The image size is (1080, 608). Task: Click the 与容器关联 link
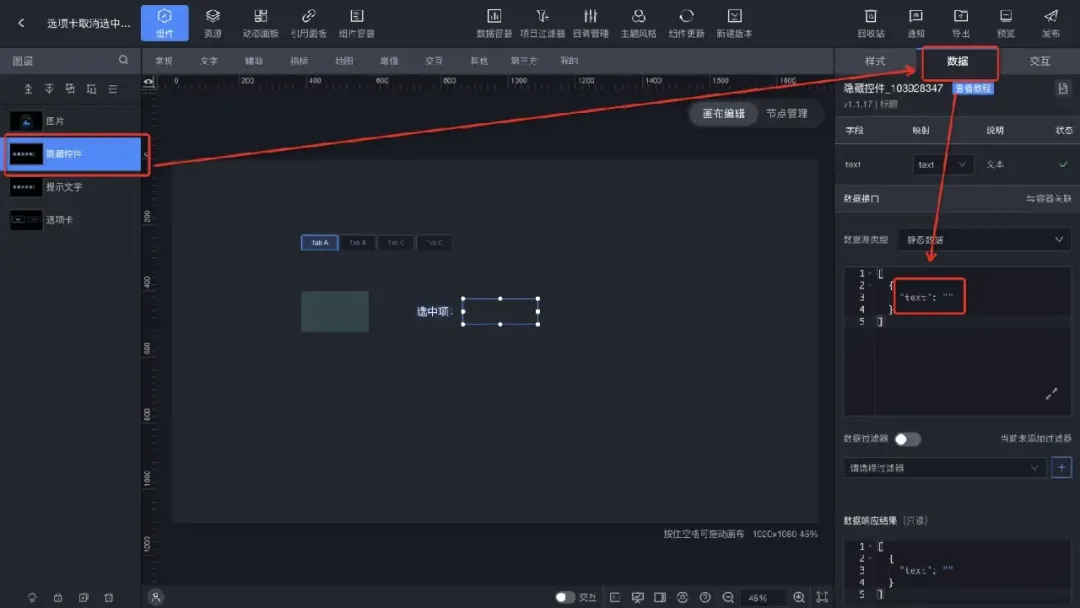tap(1048, 198)
